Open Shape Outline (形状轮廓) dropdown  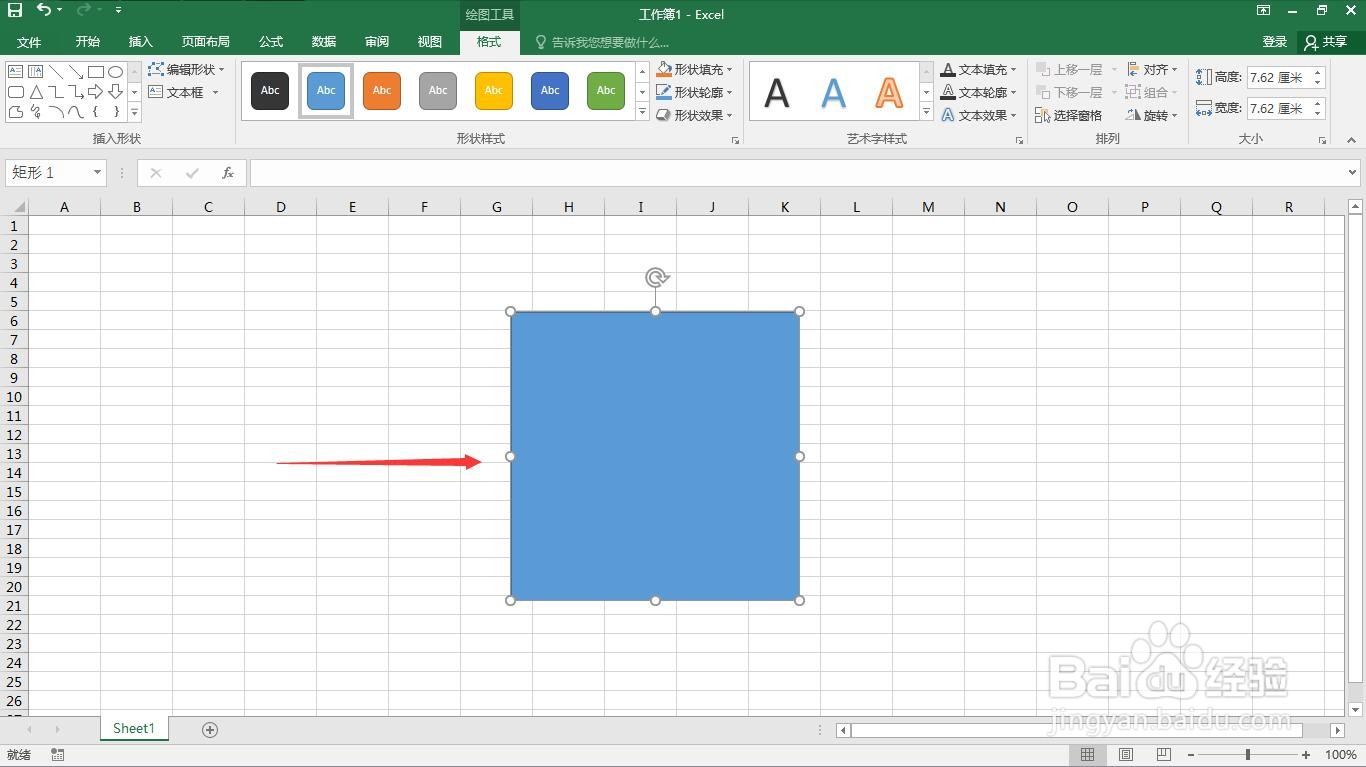coord(694,92)
